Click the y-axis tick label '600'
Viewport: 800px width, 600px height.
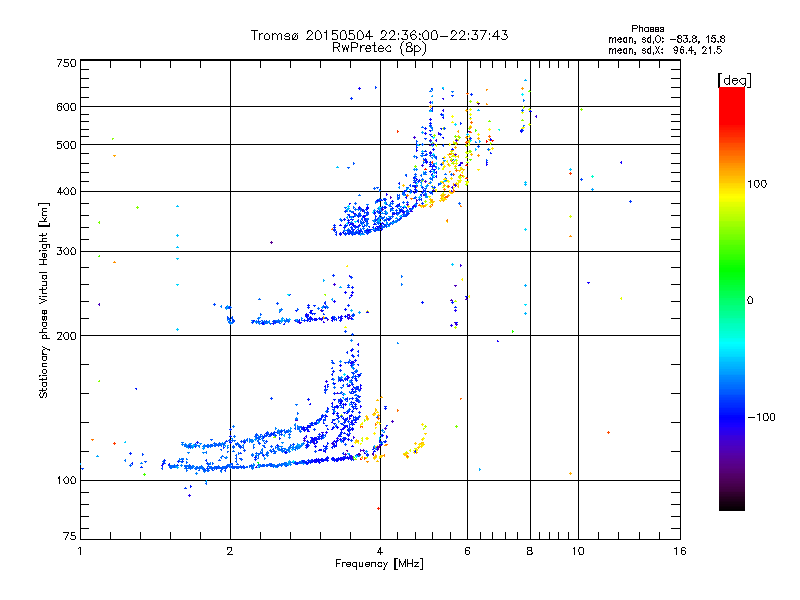[66, 107]
